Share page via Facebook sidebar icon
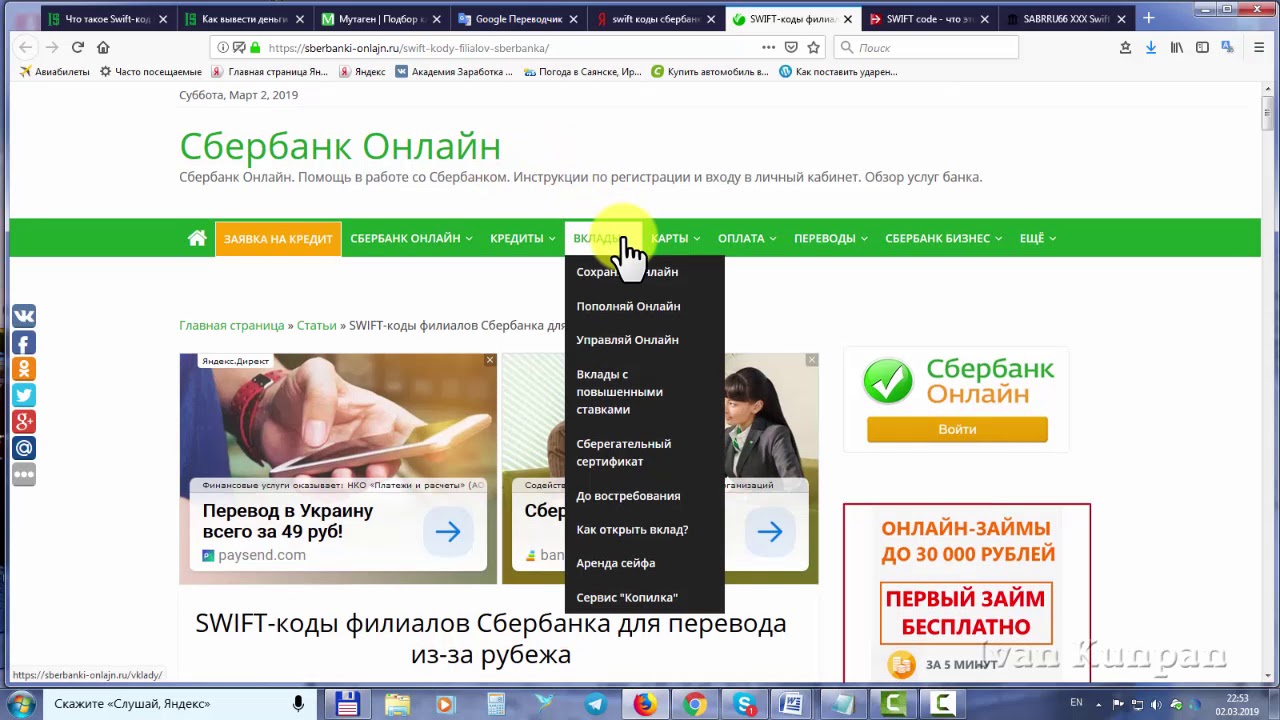This screenshot has height=720, width=1280. 24,343
